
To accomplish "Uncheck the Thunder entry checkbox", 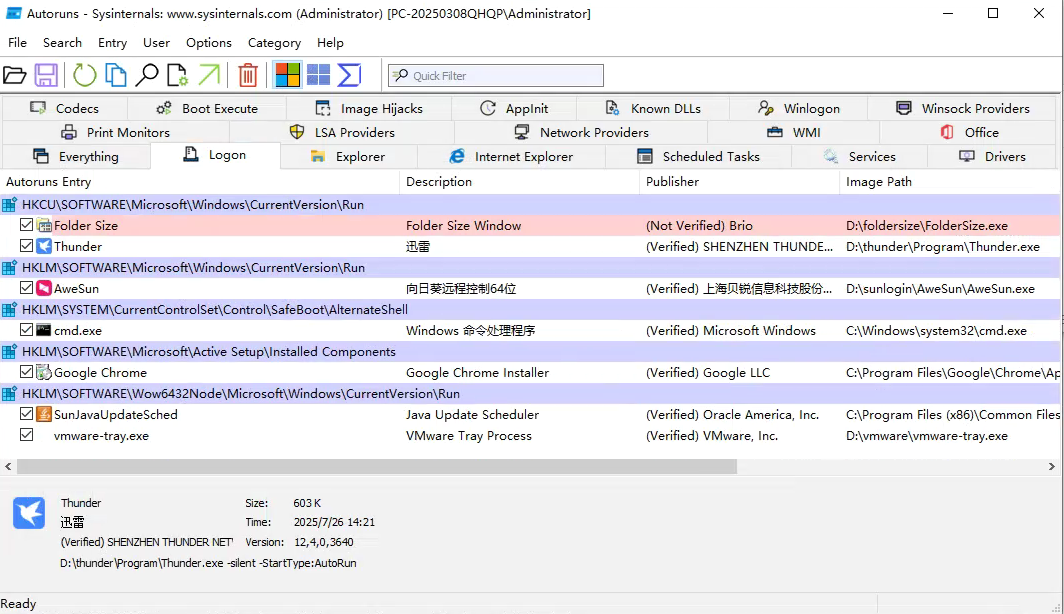I will coord(26,246).
